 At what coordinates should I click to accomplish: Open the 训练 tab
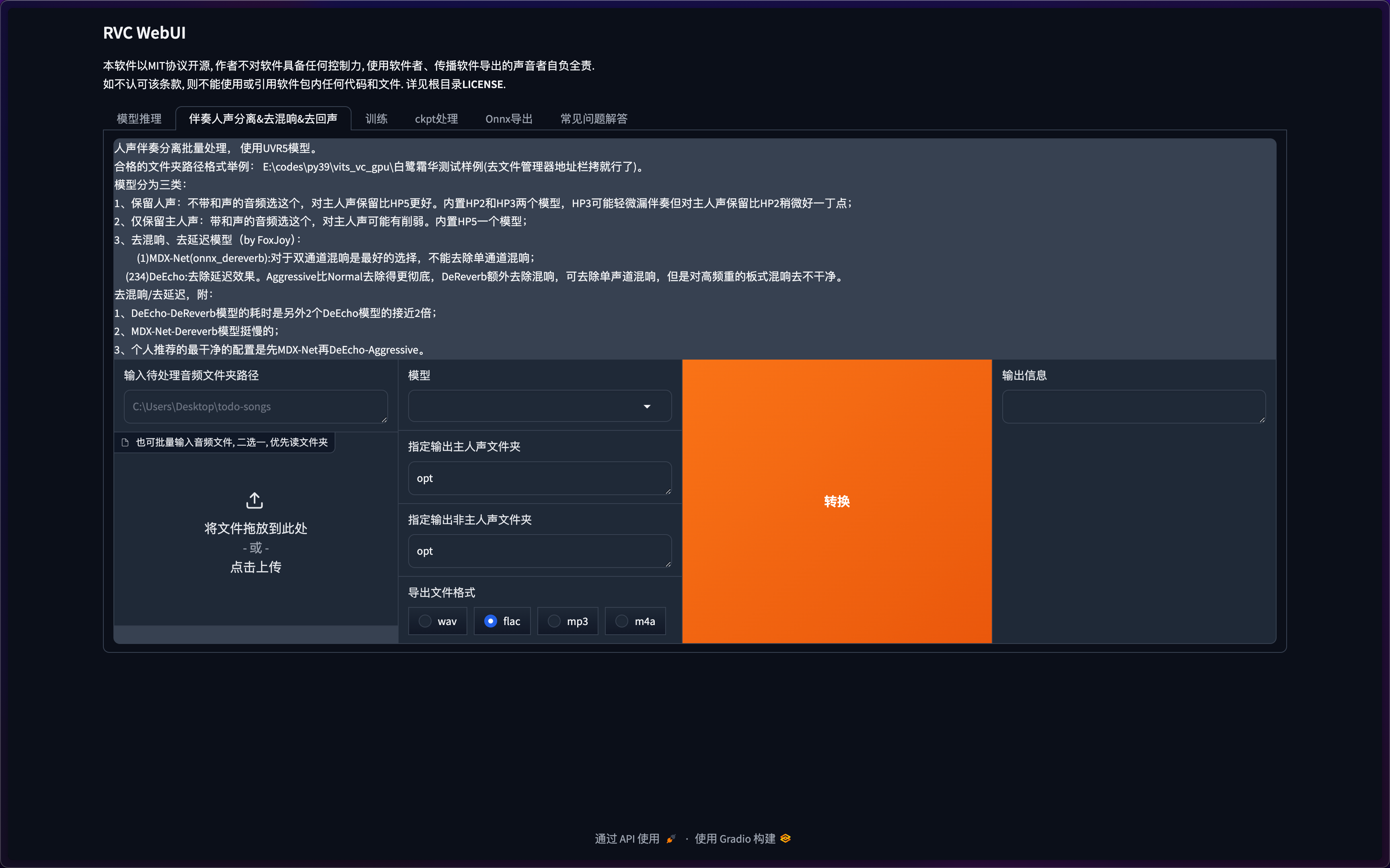point(376,119)
